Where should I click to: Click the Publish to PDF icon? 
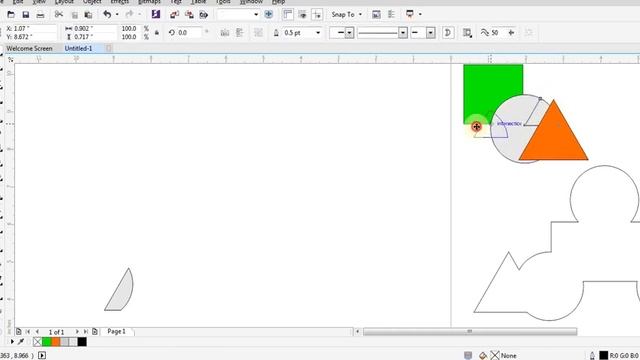[204, 15]
